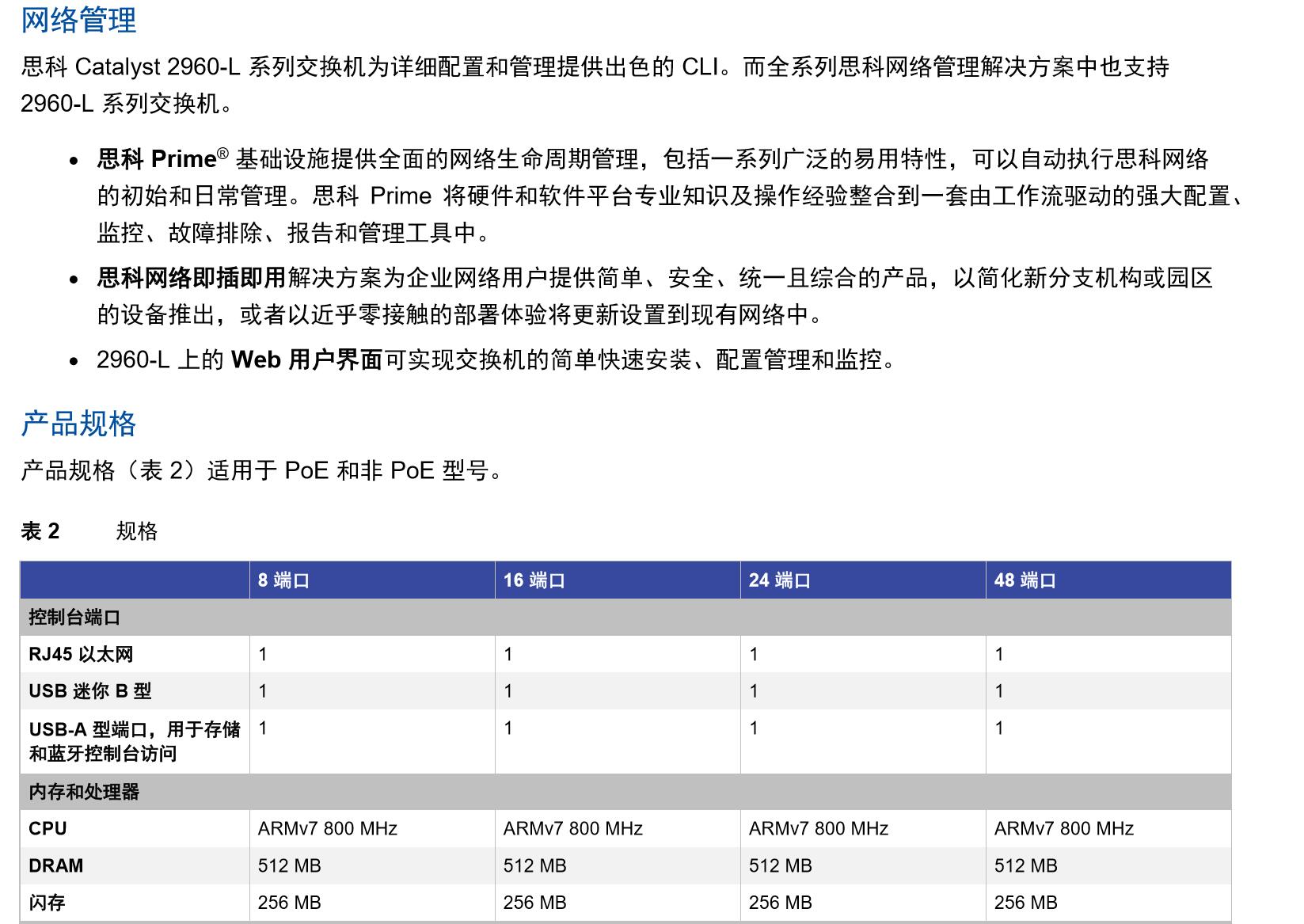Select the 8 端口 column header
The image size is (1304, 924).
click(x=283, y=580)
